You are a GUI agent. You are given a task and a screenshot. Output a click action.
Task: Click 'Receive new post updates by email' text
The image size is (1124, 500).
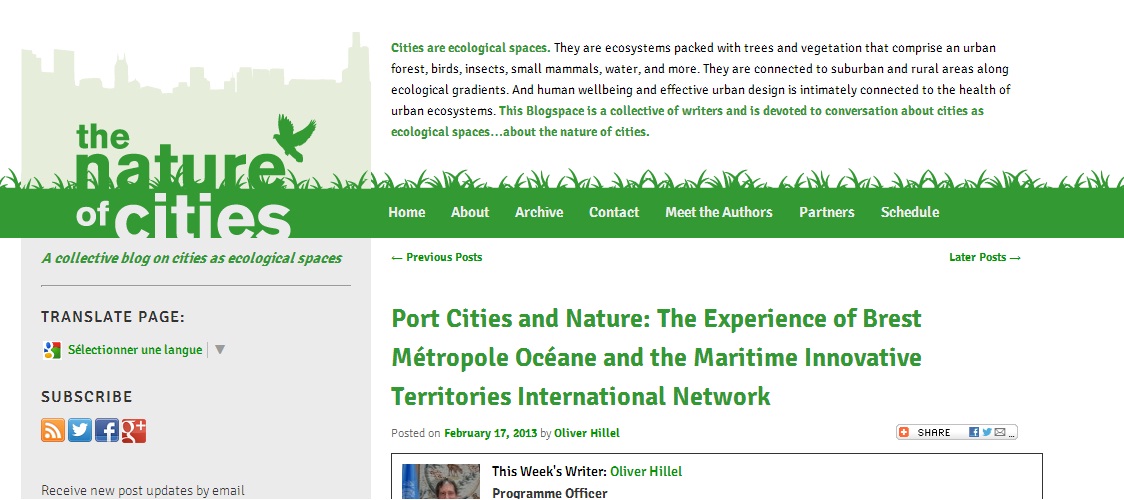pyautogui.click(x=143, y=491)
